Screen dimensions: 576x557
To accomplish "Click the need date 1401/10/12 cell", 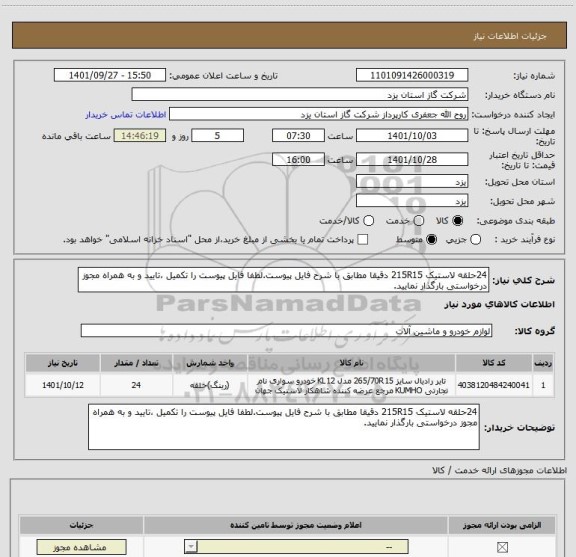I will pos(63,385).
